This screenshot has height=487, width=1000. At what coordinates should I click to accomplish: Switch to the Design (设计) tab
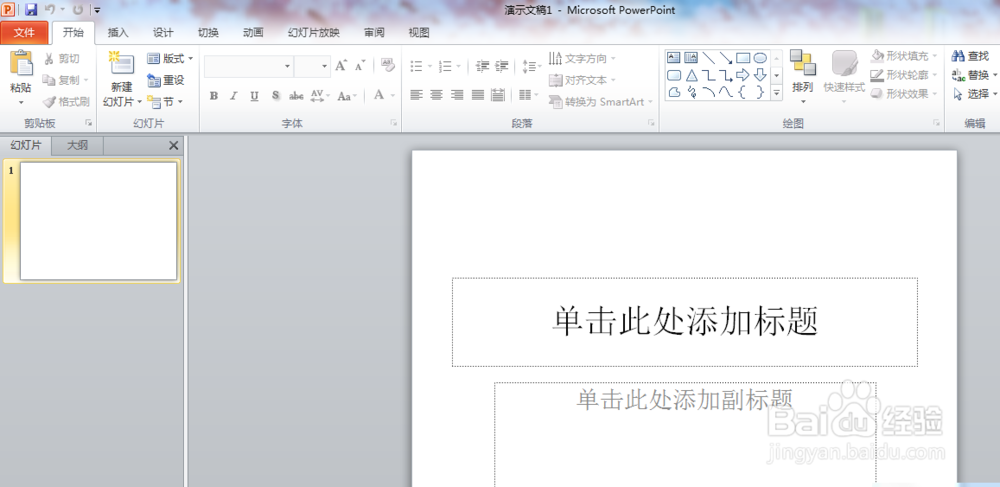(163, 33)
